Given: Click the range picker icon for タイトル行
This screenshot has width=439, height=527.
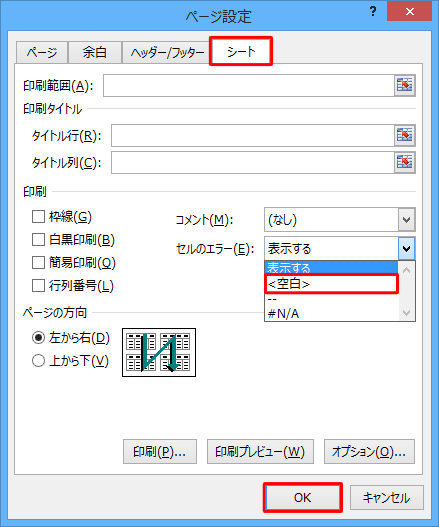Looking at the screenshot, I should [x=405, y=135].
